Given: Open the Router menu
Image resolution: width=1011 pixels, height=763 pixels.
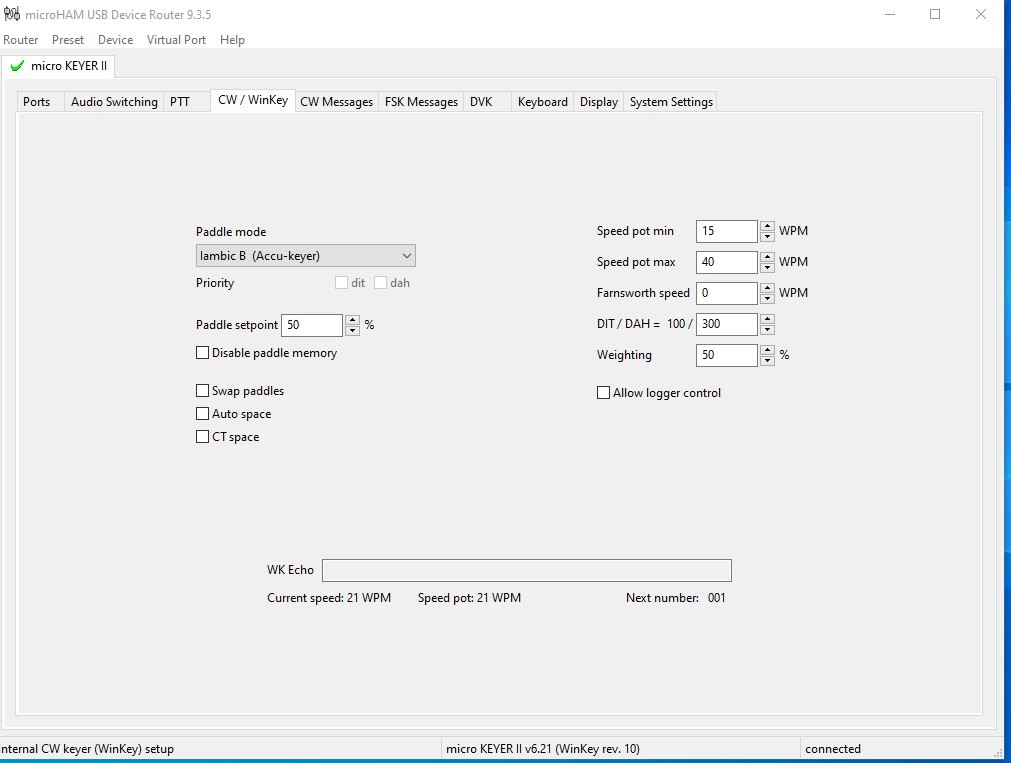Looking at the screenshot, I should click(x=21, y=40).
